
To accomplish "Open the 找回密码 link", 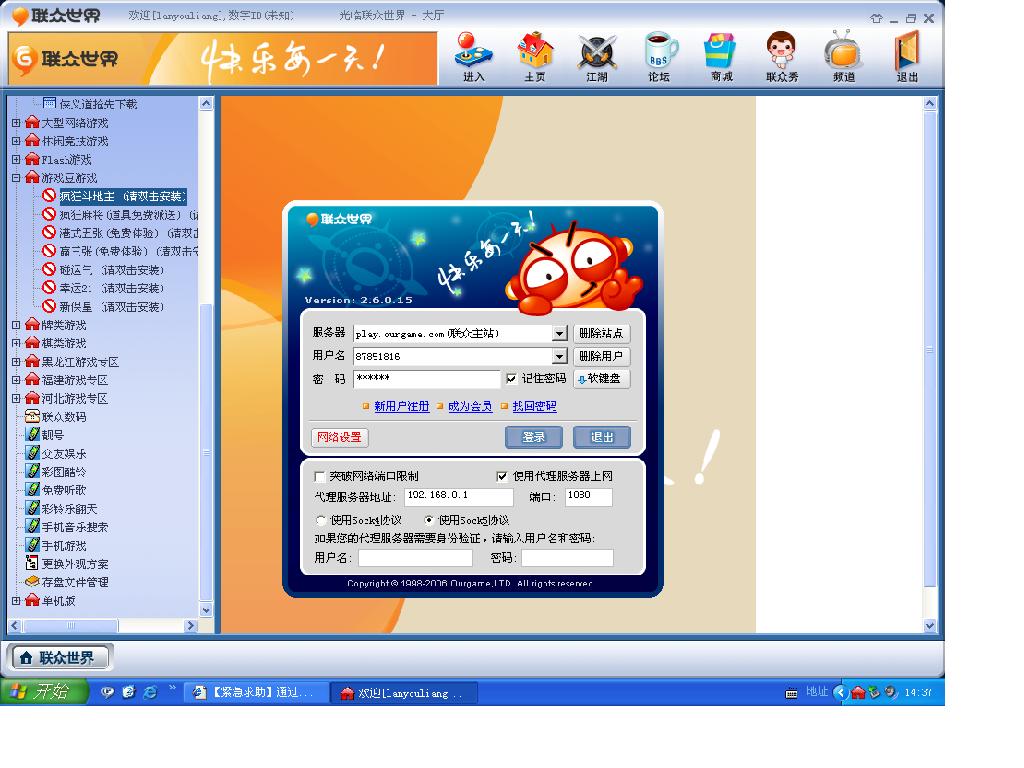I will tap(534, 406).
